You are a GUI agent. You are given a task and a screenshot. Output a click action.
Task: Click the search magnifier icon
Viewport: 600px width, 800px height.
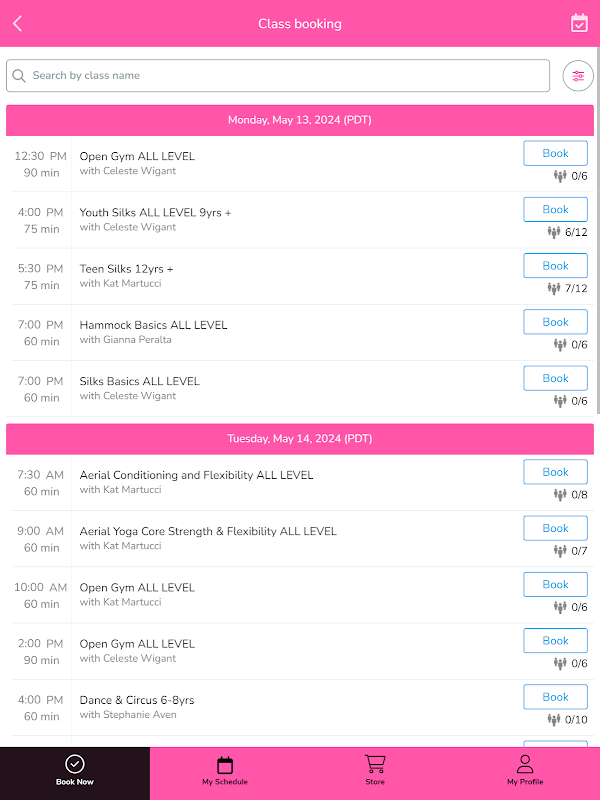[19, 76]
